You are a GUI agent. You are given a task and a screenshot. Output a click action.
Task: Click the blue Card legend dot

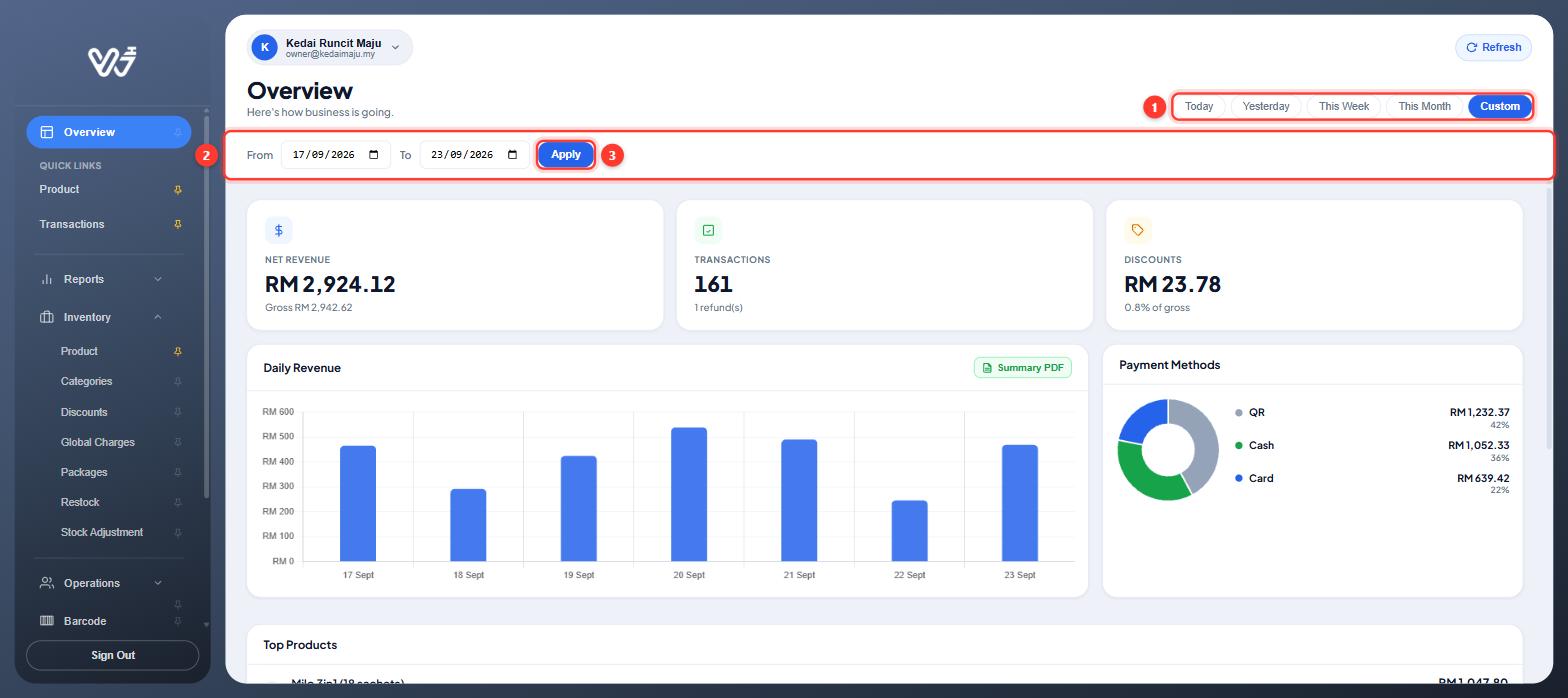pyautogui.click(x=1239, y=478)
